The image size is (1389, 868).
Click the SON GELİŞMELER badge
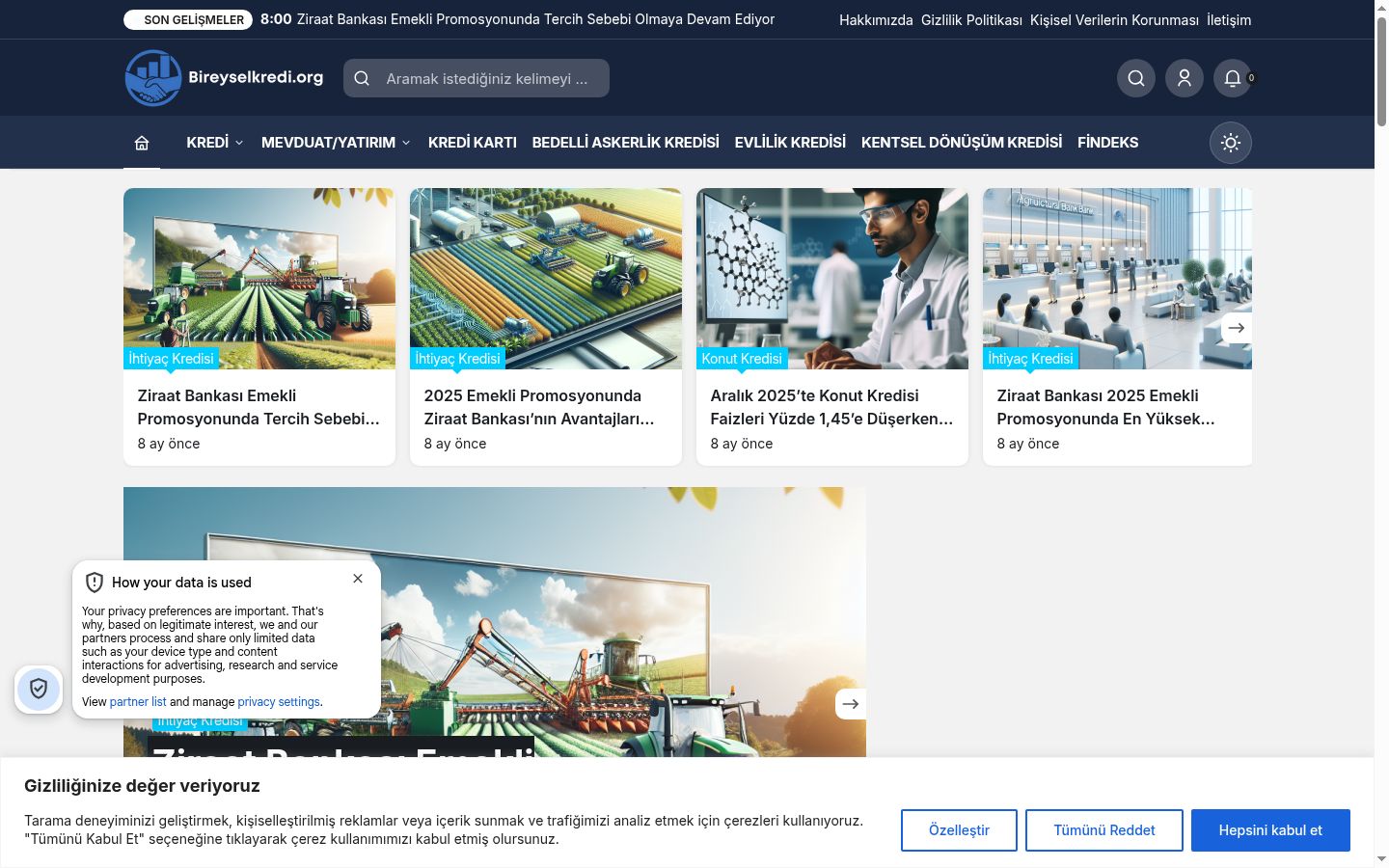(188, 19)
